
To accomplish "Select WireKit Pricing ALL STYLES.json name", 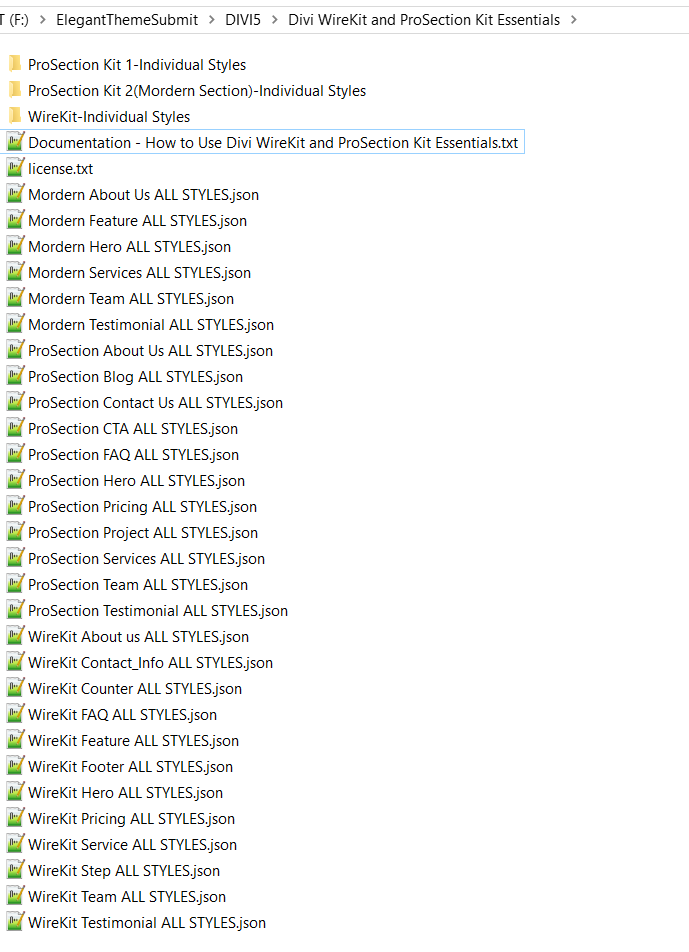I will [132, 819].
